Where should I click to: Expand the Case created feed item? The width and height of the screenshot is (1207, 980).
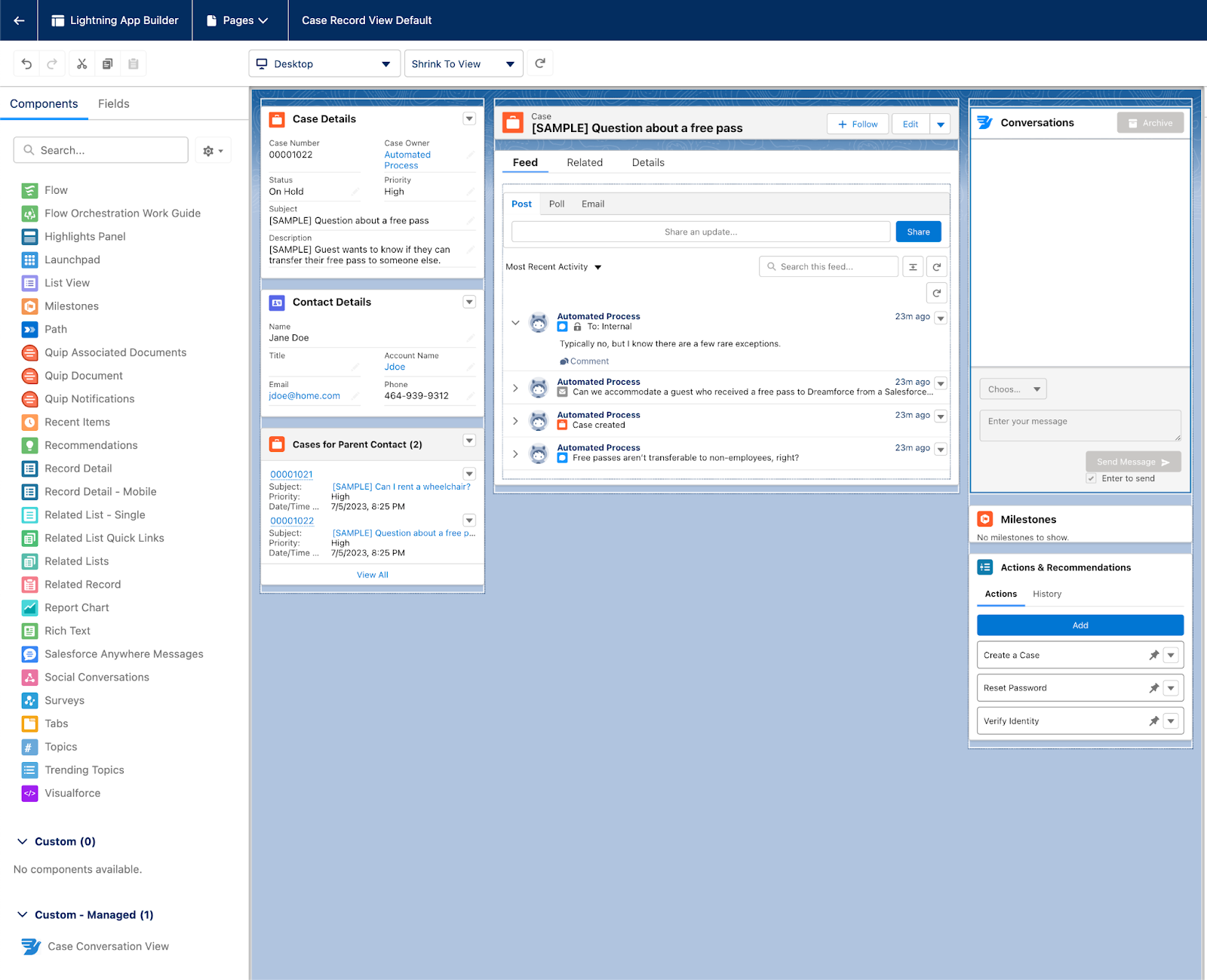515,421
